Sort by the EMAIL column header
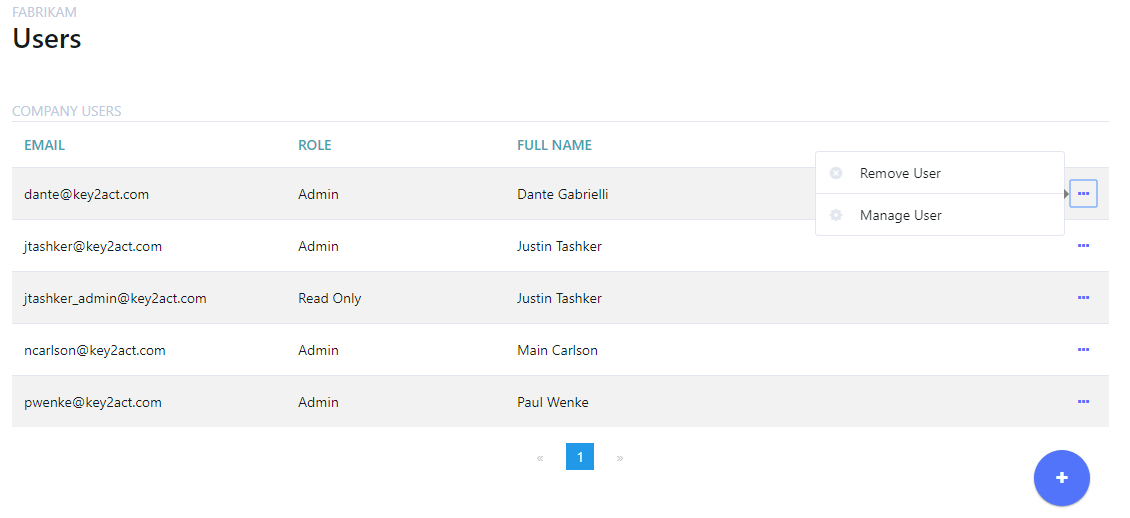This screenshot has width=1130, height=518. tap(45, 145)
